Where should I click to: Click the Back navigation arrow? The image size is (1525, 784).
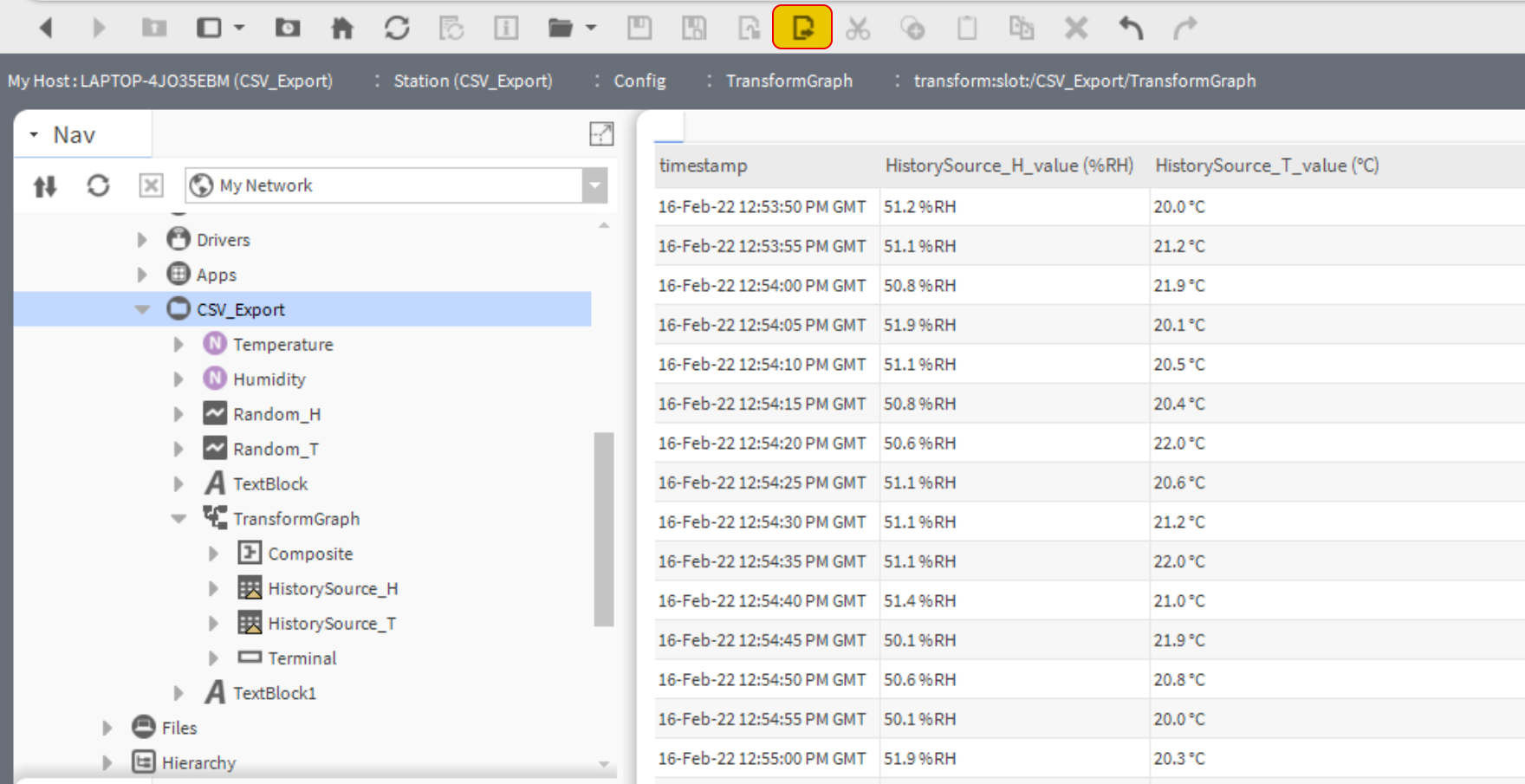[46, 29]
